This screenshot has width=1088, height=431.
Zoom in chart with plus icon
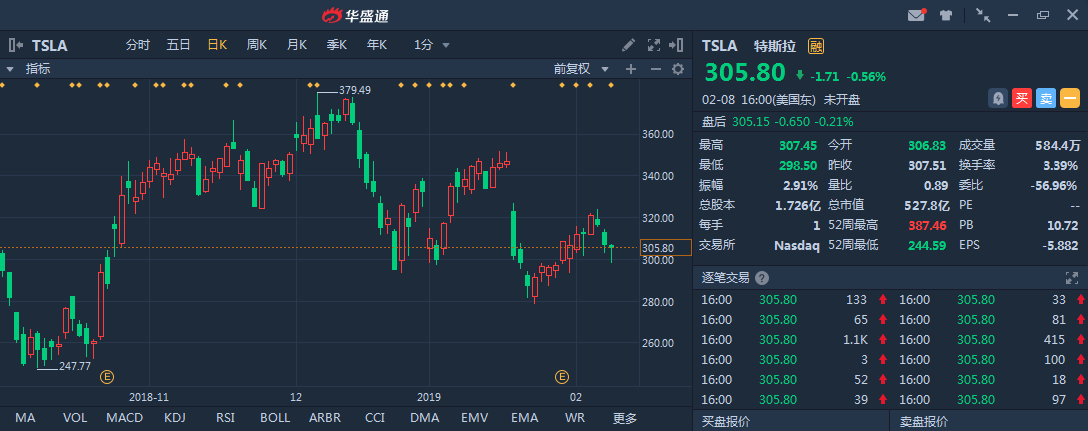pyautogui.click(x=631, y=69)
